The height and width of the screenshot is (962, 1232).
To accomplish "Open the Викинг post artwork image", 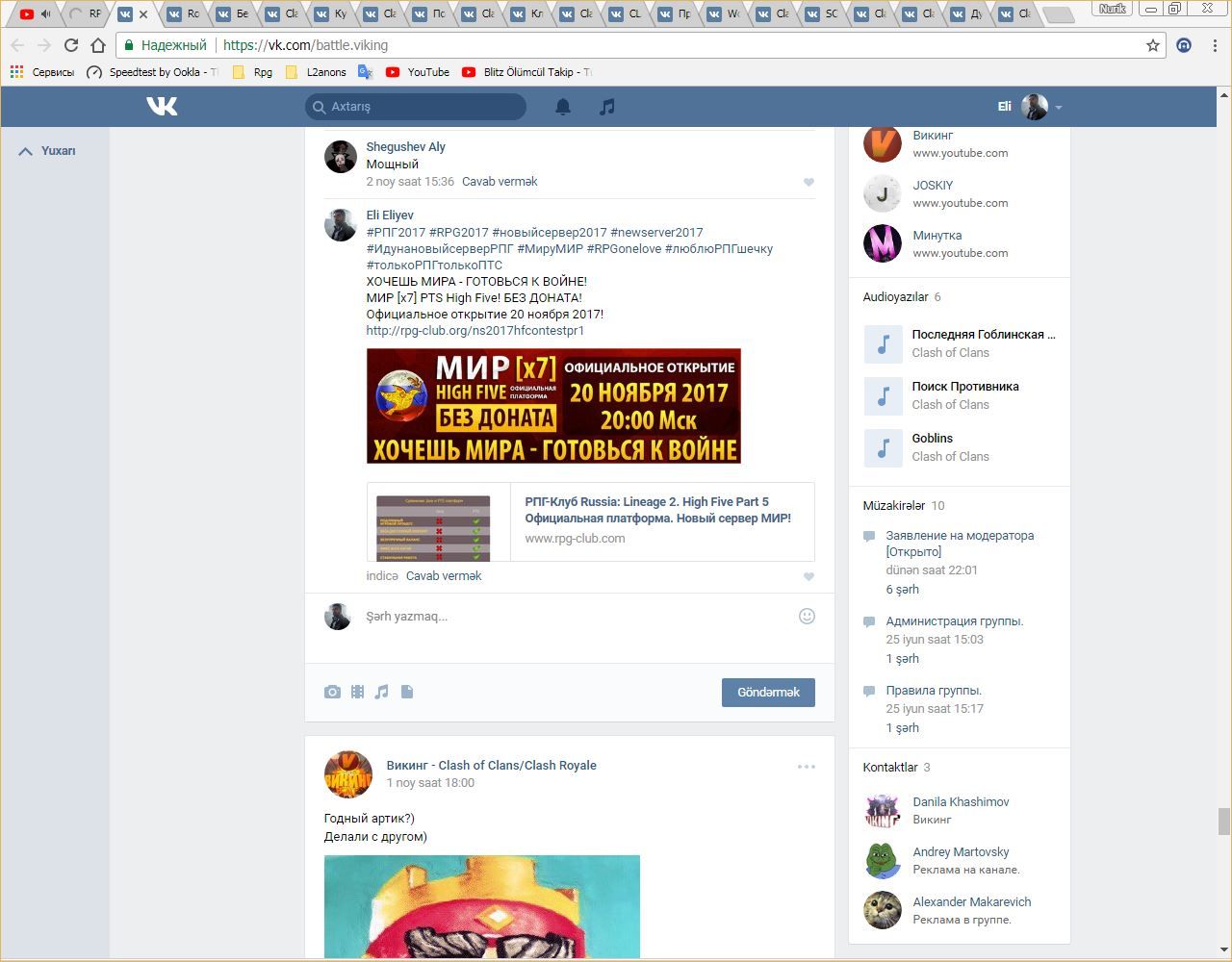I will tap(482, 907).
